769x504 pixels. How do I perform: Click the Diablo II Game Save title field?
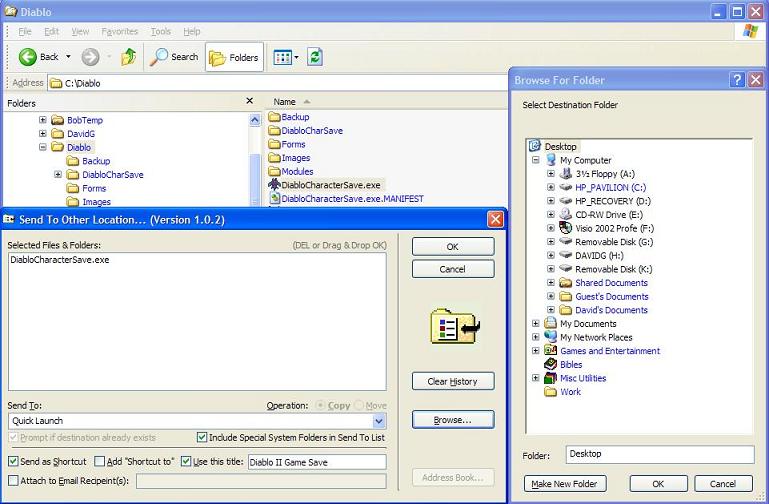pyautogui.click(x=316, y=462)
